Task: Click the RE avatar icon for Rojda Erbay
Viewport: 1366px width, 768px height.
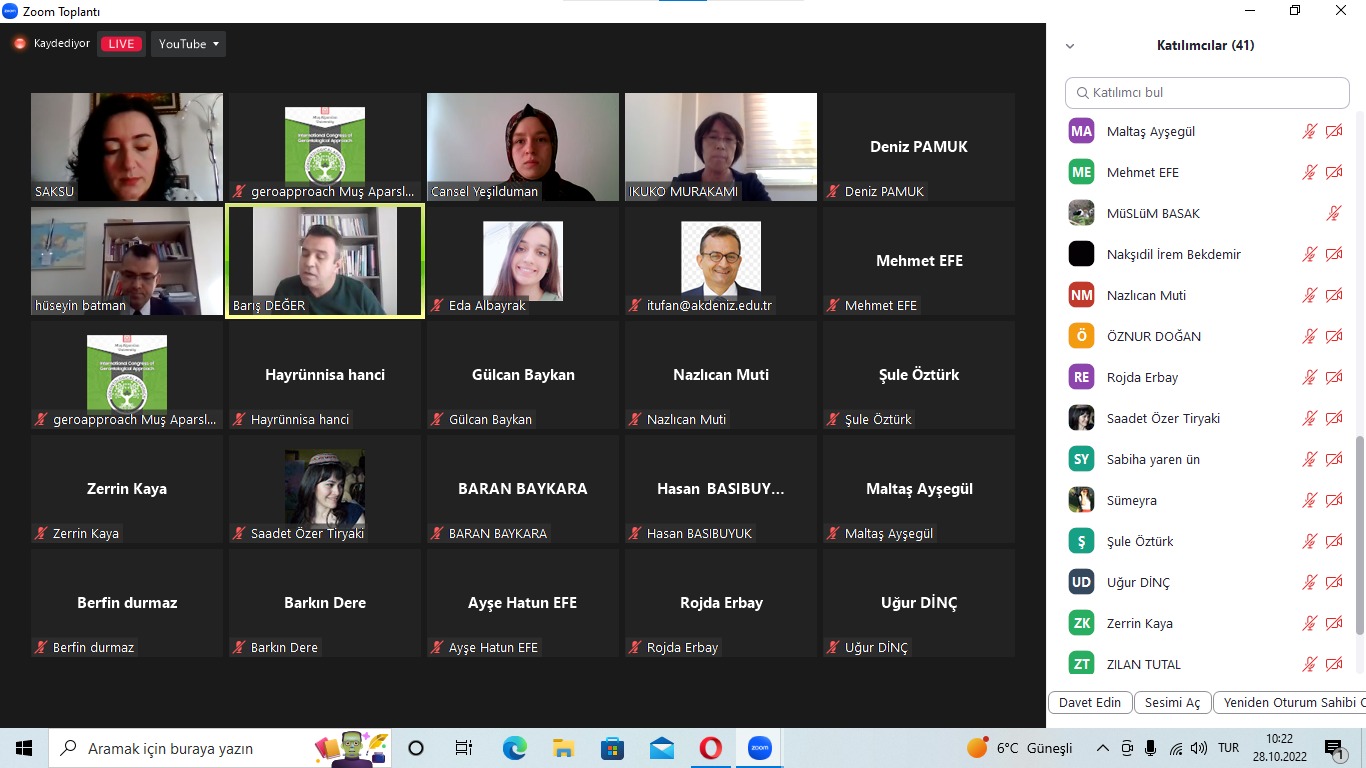Action: (x=1081, y=377)
